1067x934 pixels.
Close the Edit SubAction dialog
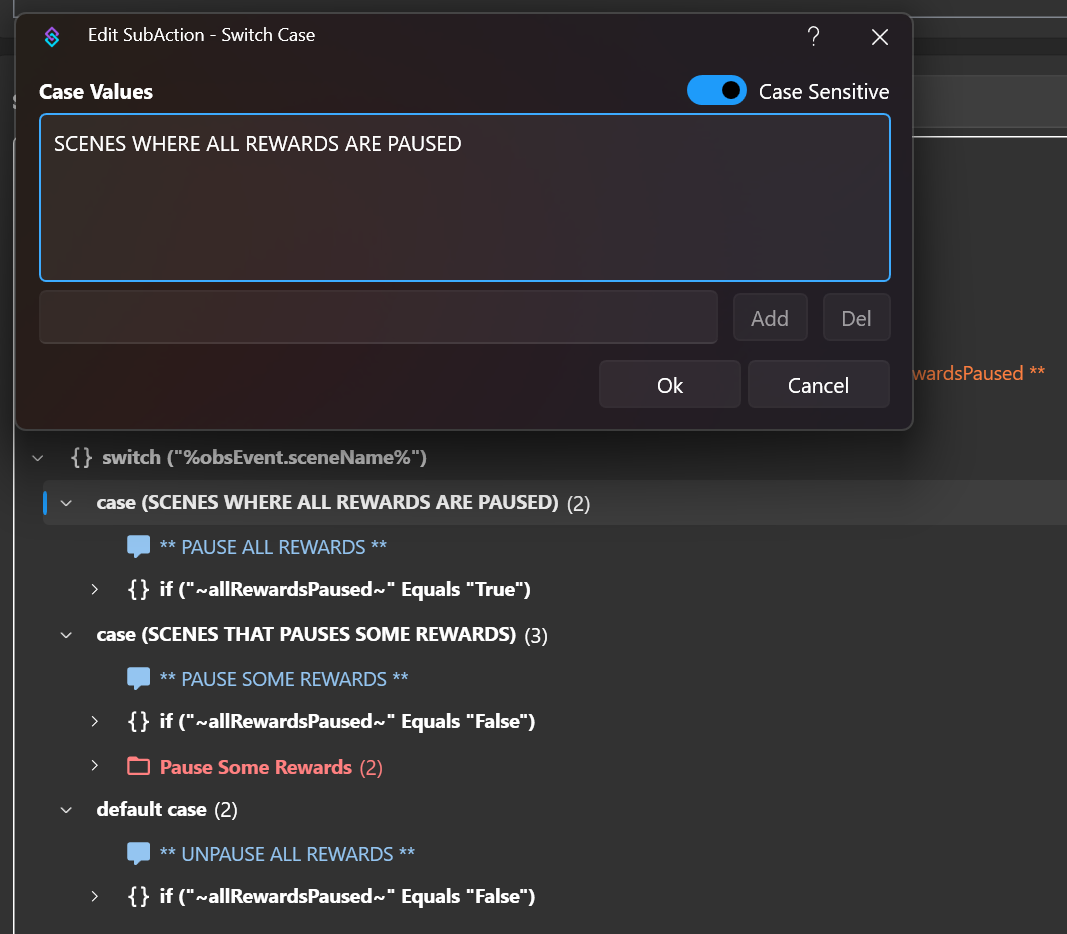pos(879,37)
